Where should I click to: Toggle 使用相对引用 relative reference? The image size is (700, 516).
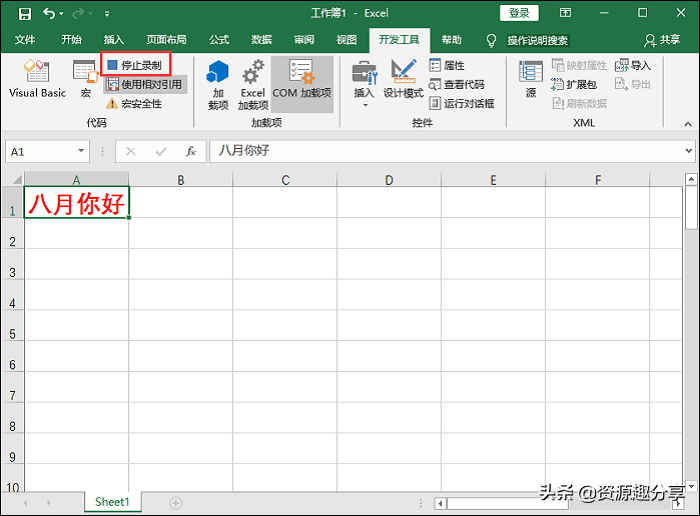coord(145,85)
